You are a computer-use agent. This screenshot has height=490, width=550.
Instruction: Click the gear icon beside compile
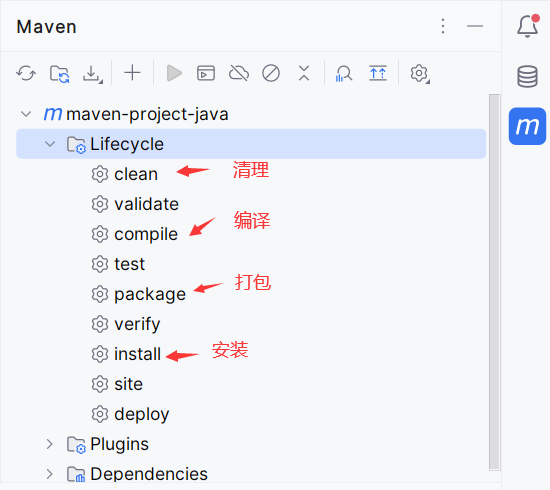point(100,234)
